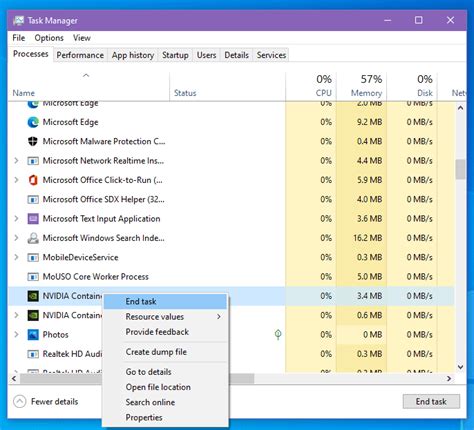Open the View menu
The width and height of the screenshot is (474, 430).
click(82, 38)
